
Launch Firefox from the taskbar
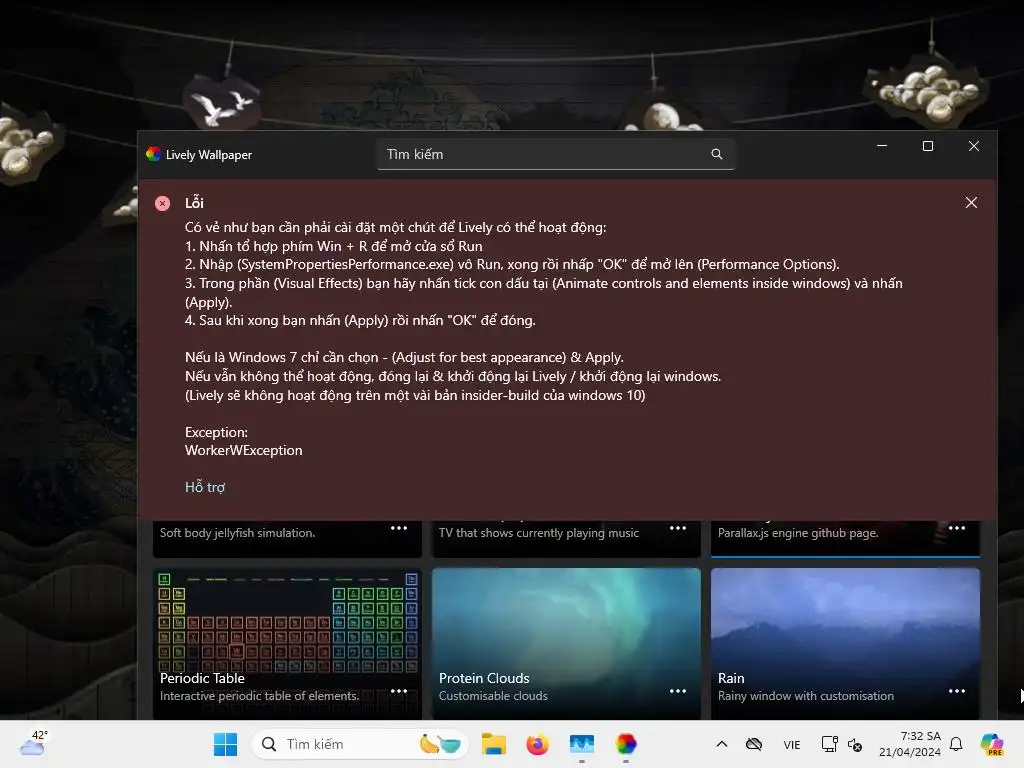click(537, 744)
